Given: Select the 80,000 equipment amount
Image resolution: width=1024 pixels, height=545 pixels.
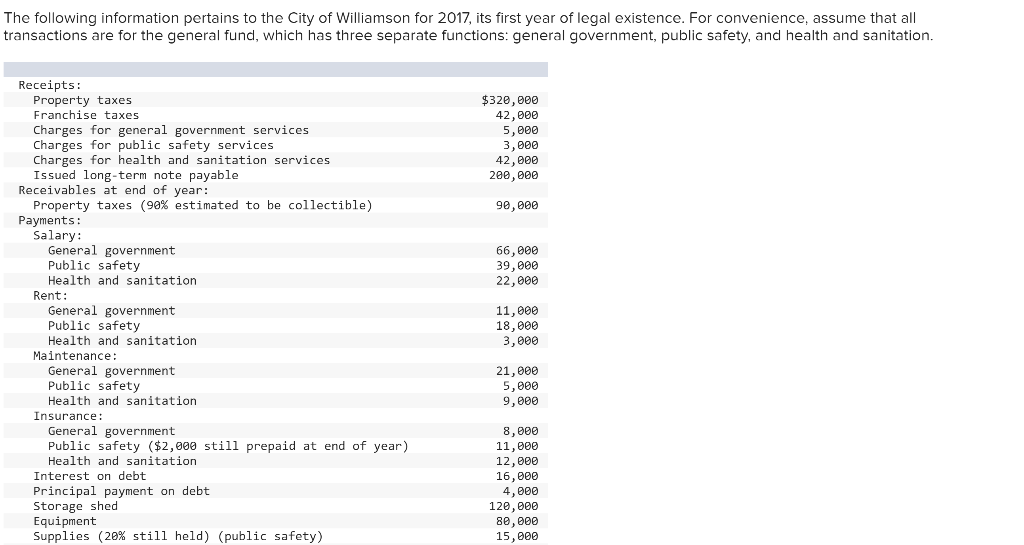Looking at the screenshot, I should coord(517,521).
